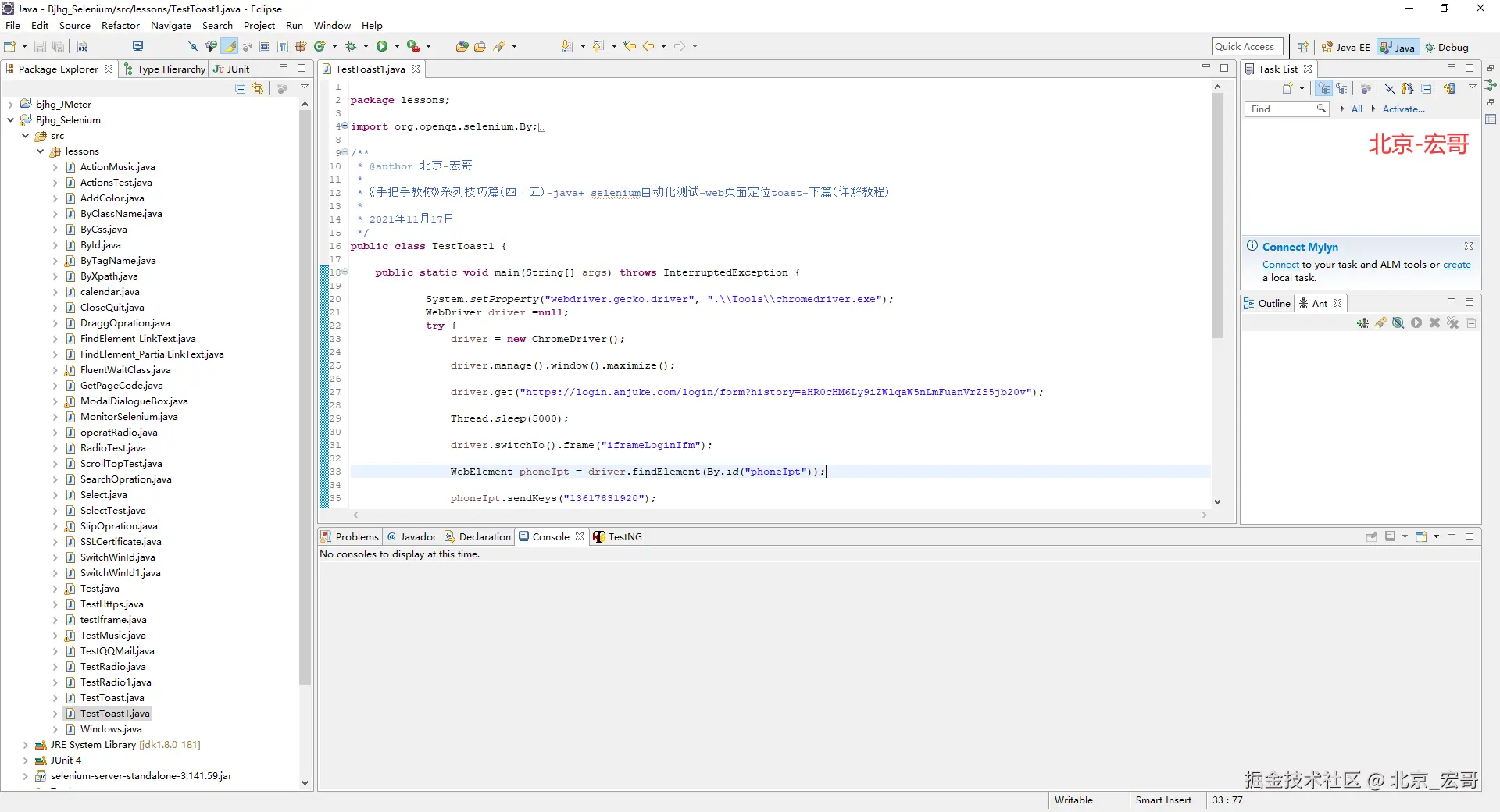Viewport: 1500px width, 812px height.
Task: Toggle Show Whitespace Characters pilcrow button
Action: [283, 47]
